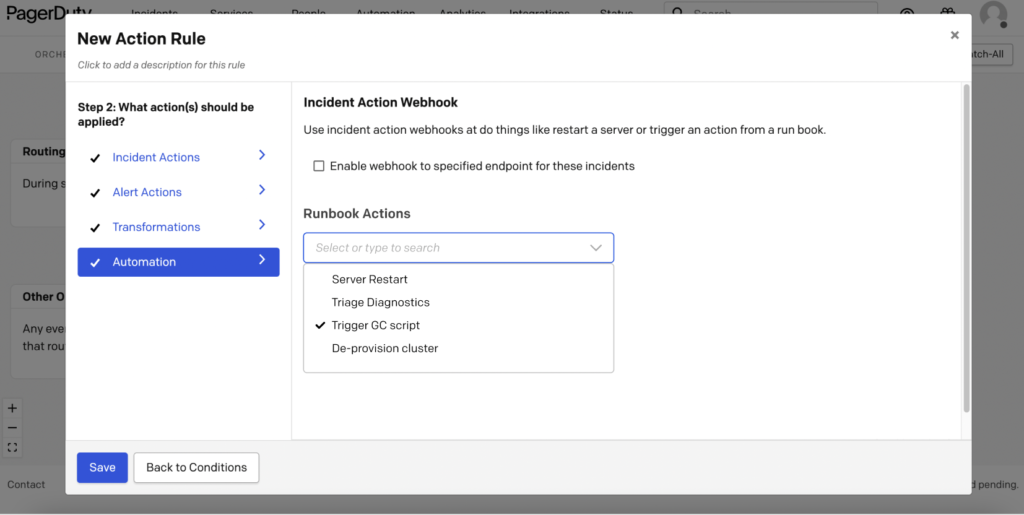Click the dialog's vertical scrollbar
Image resolution: width=1024 pixels, height=515 pixels.
(965, 248)
